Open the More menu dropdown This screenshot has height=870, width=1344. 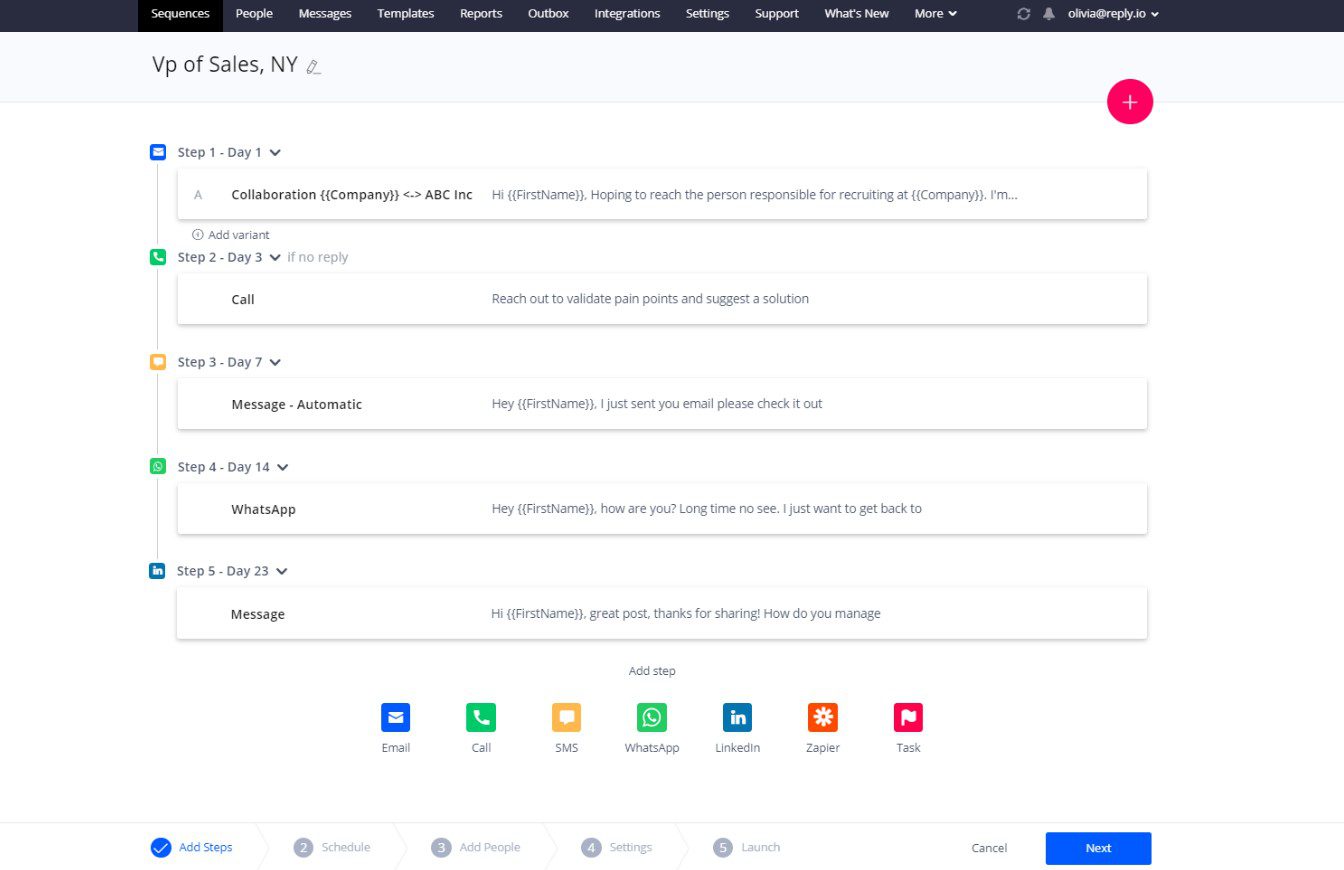point(935,14)
